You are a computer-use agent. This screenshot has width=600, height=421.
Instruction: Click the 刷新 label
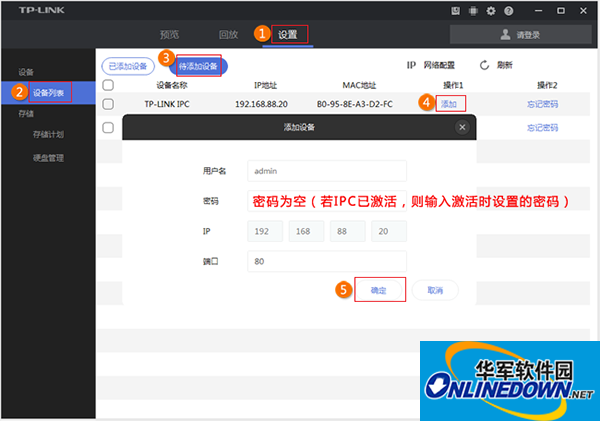point(505,65)
